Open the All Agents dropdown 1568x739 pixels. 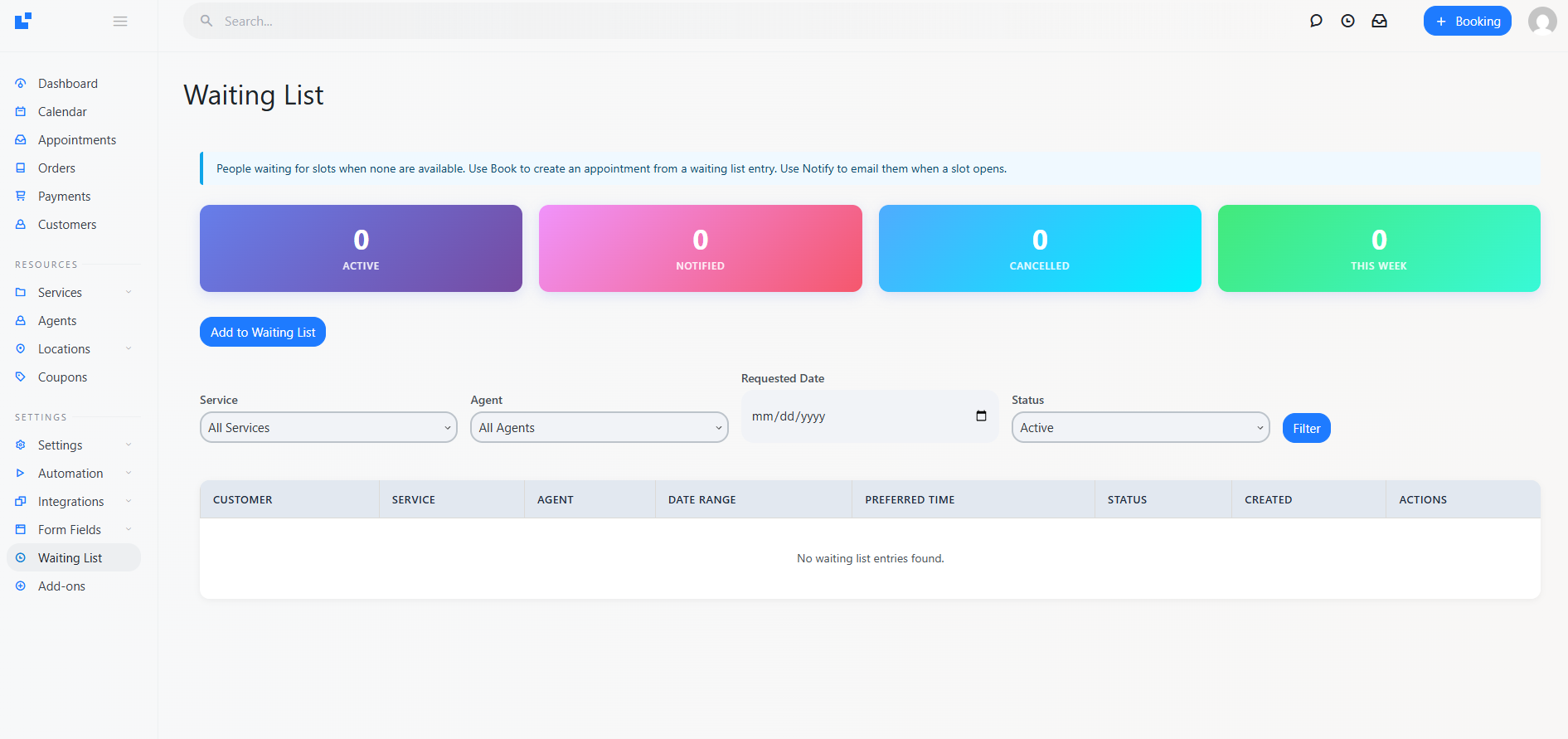click(x=599, y=428)
